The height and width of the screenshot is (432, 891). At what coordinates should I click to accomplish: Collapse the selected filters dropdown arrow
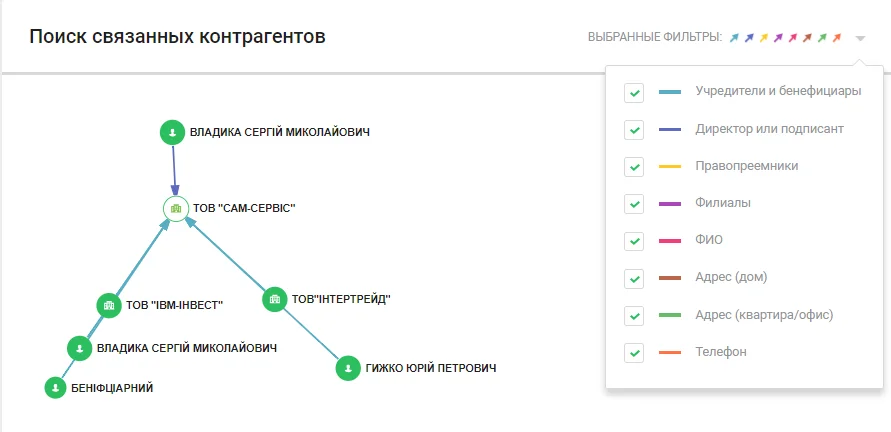pos(860,39)
